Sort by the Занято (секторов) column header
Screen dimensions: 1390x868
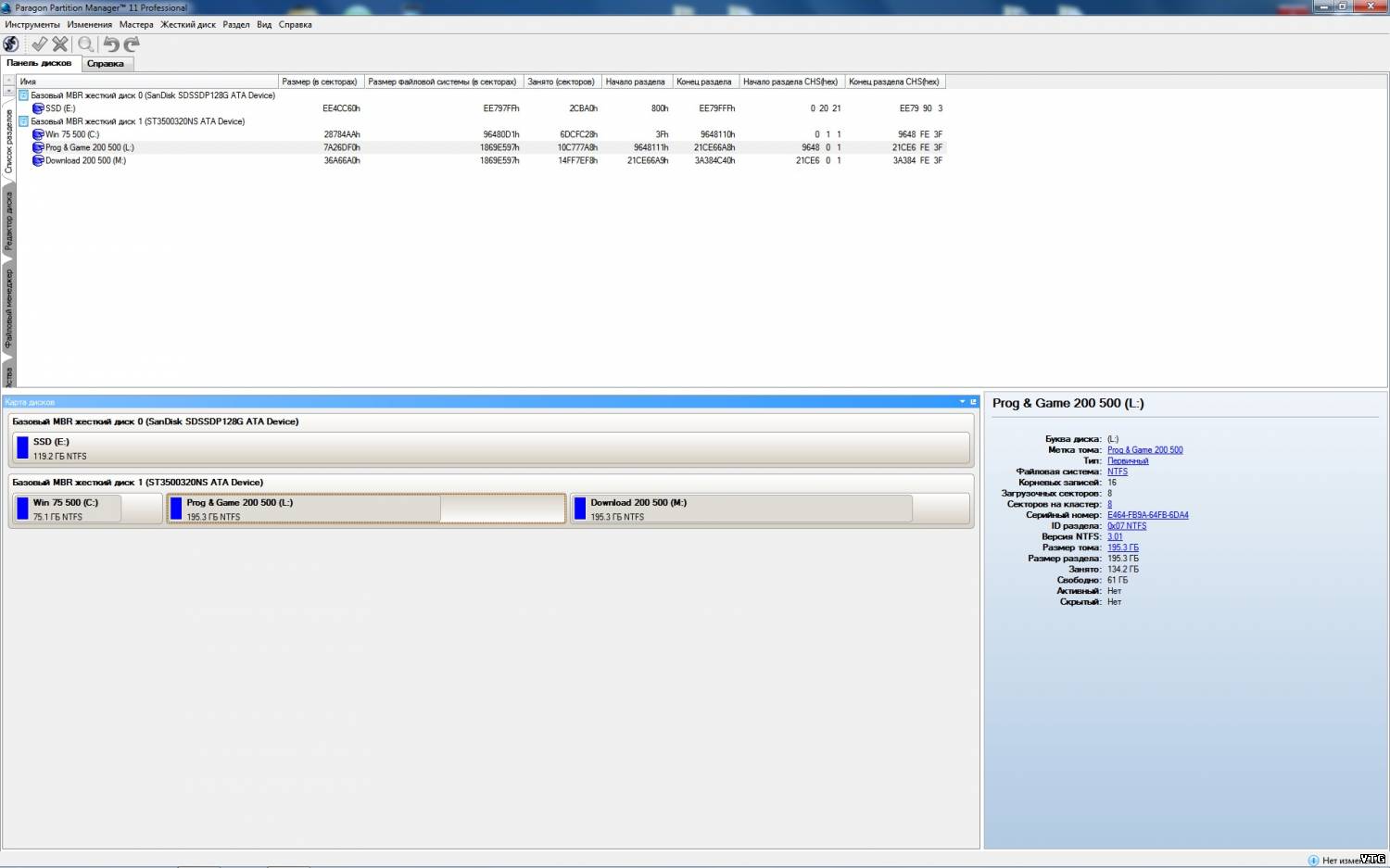pos(562,82)
